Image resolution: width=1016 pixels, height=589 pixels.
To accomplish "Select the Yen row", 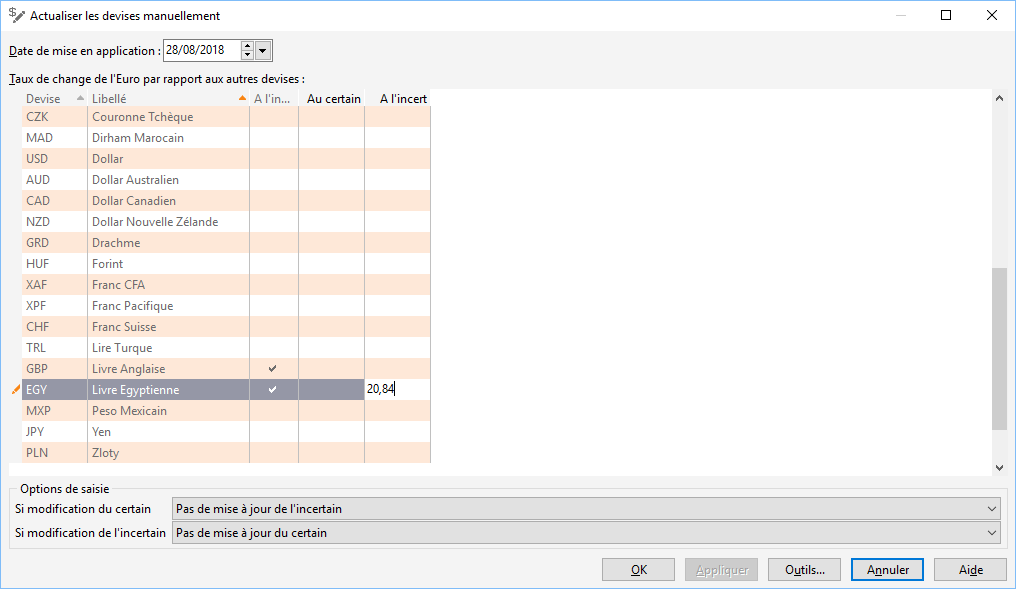I will tap(226, 432).
